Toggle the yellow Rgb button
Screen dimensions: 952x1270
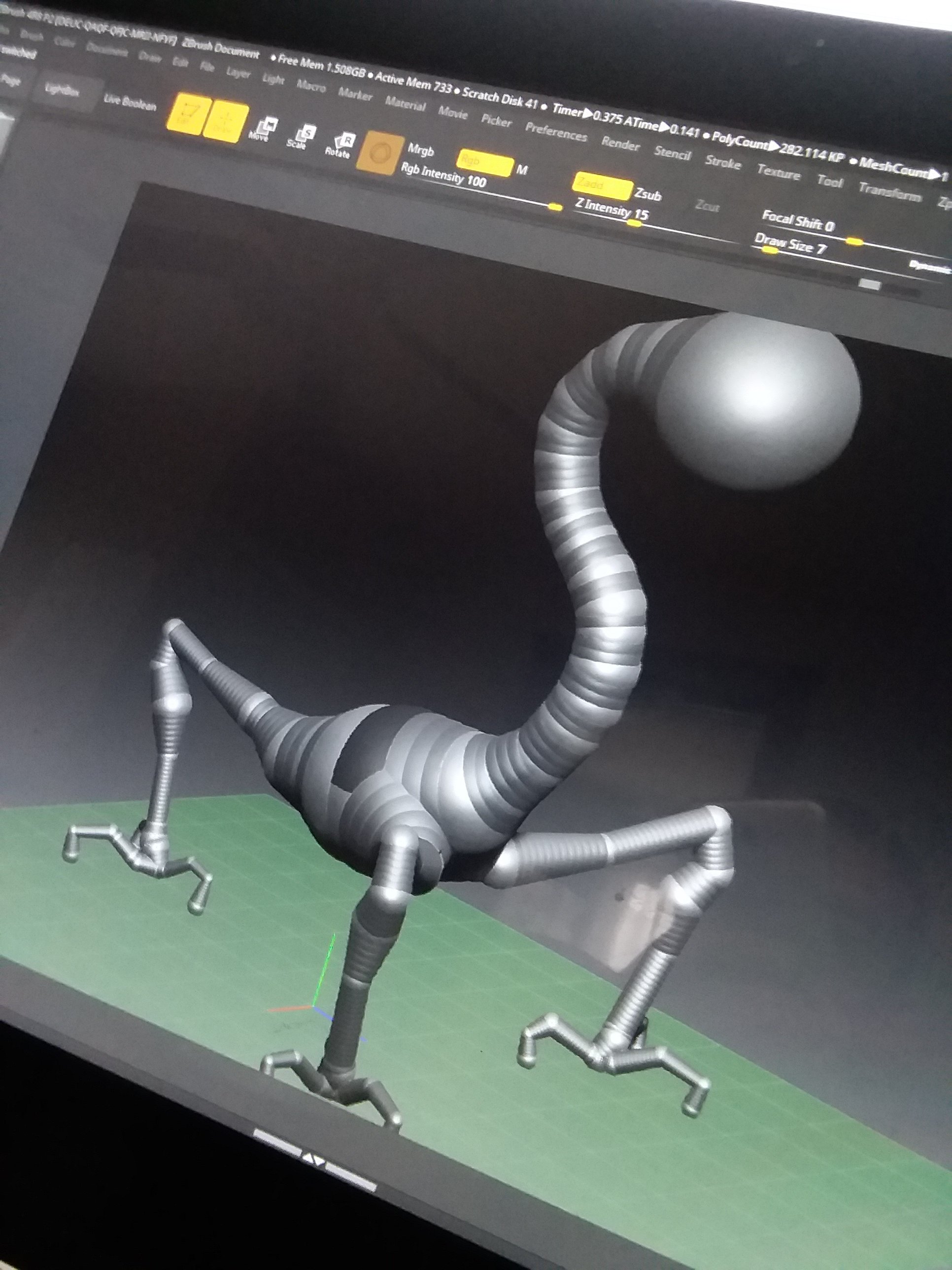coord(485,163)
